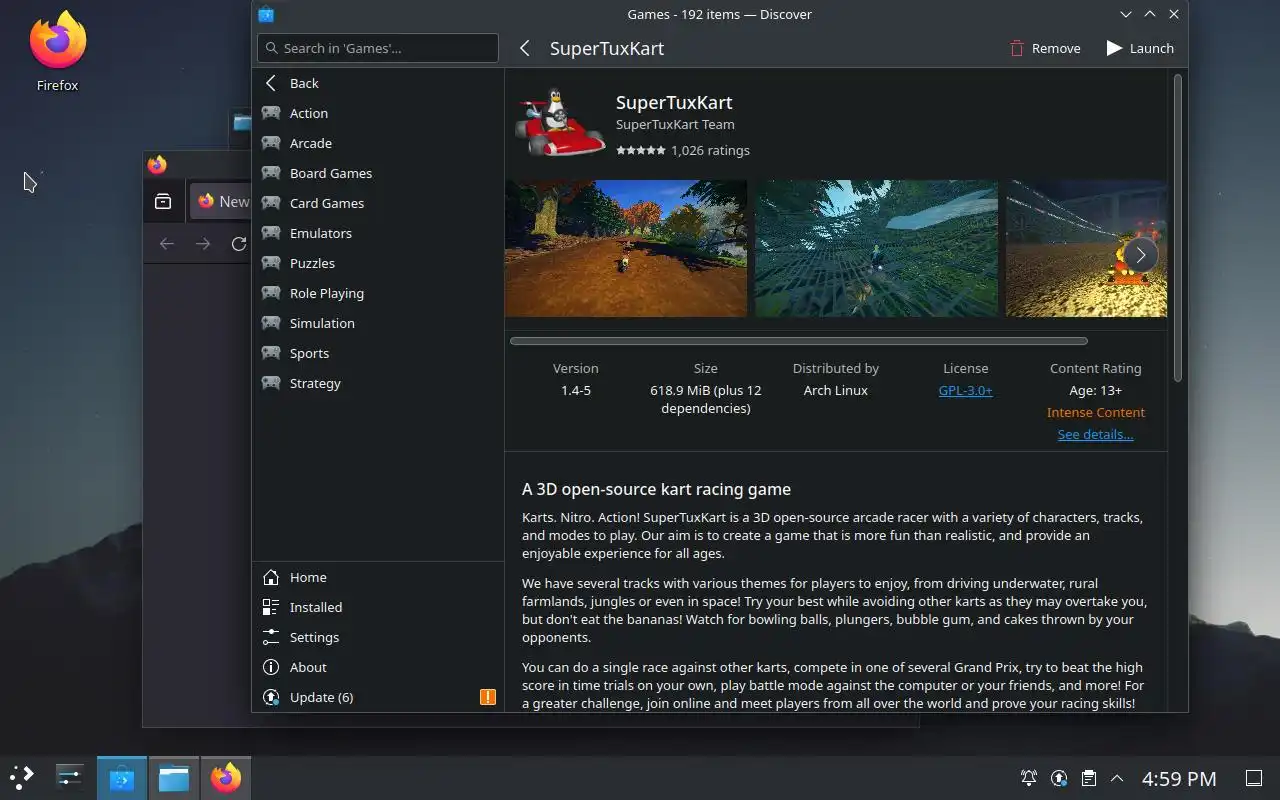Open the first SuperTuxKart forest screenshot
The height and width of the screenshot is (800, 1280).
click(626, 248)
